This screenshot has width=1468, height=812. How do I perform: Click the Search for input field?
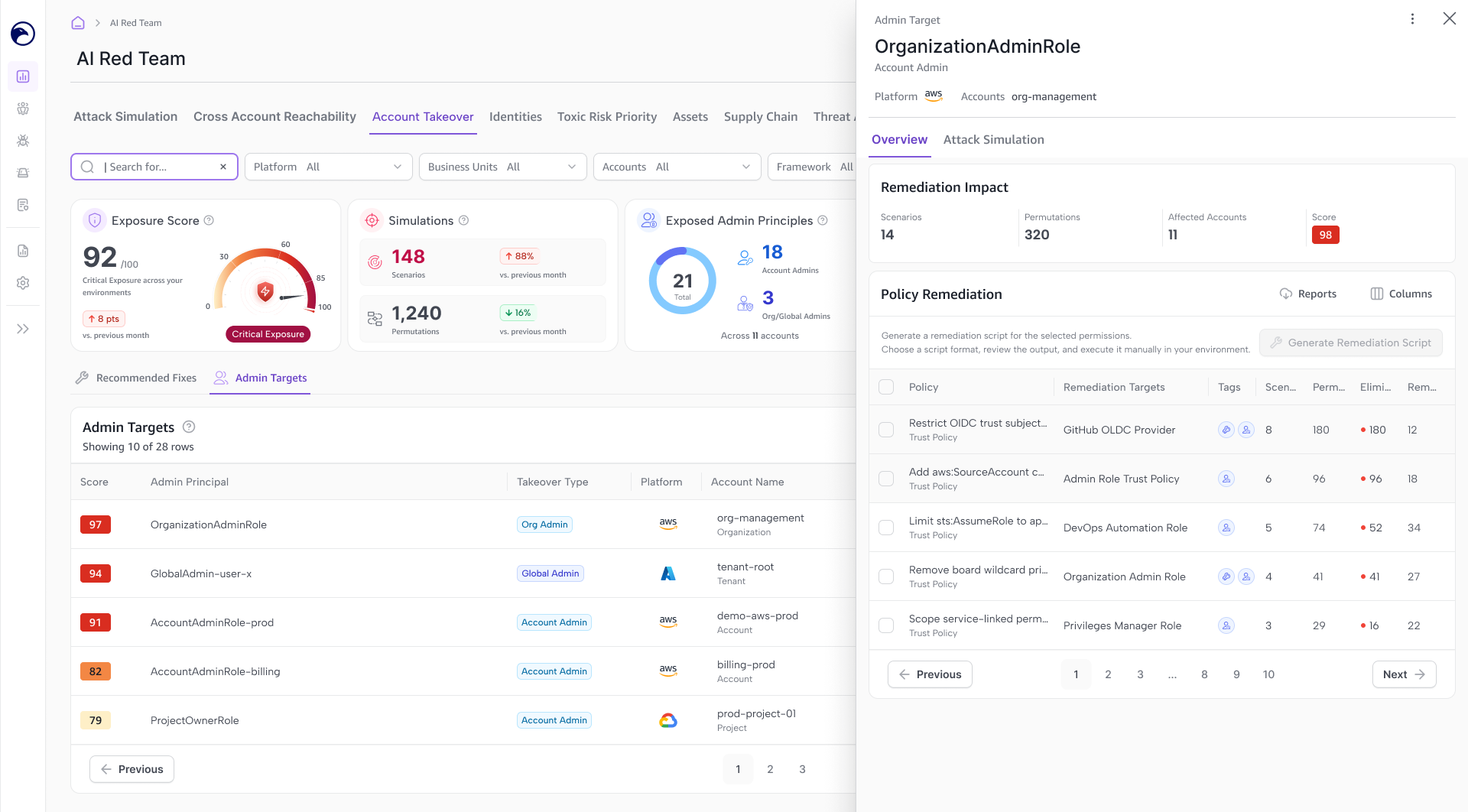tap(154, 167)
